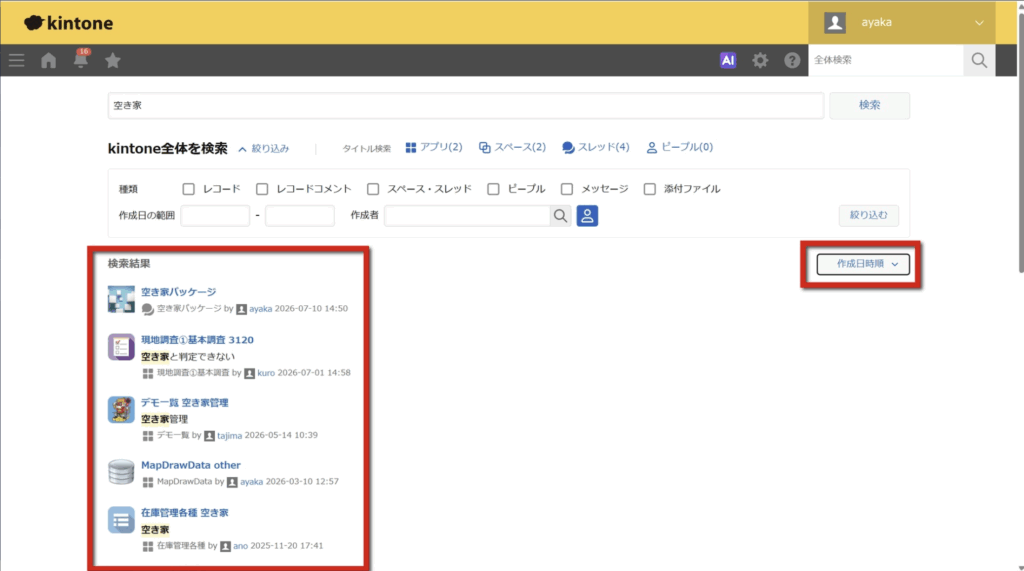Select the アプリ(2) title search tab
Image resolution: width=1024 pixels, height=571 pixels.
(x=434, y=148)
